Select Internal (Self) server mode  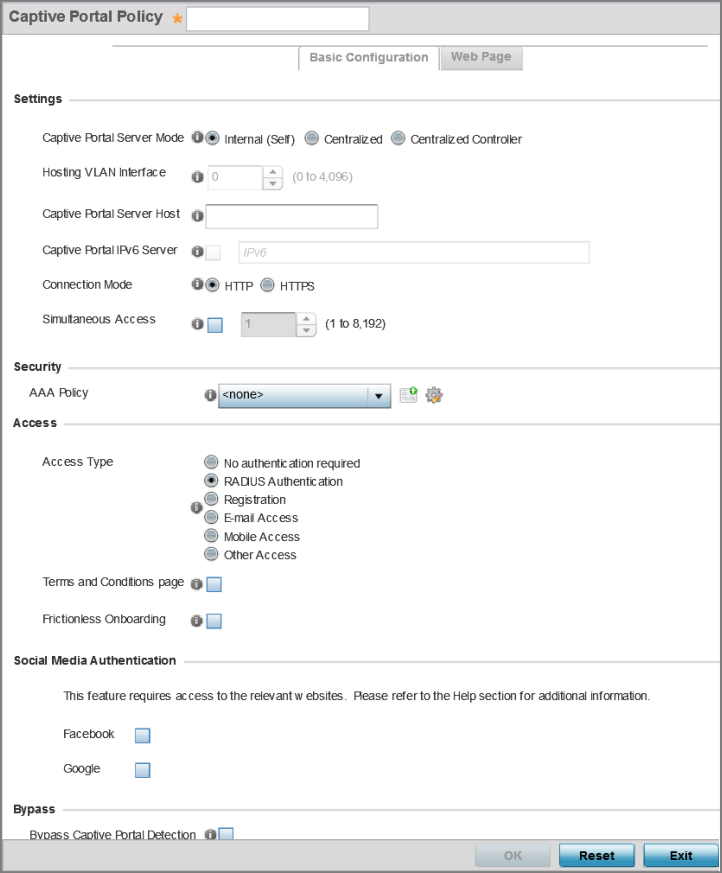pos(212,138)
